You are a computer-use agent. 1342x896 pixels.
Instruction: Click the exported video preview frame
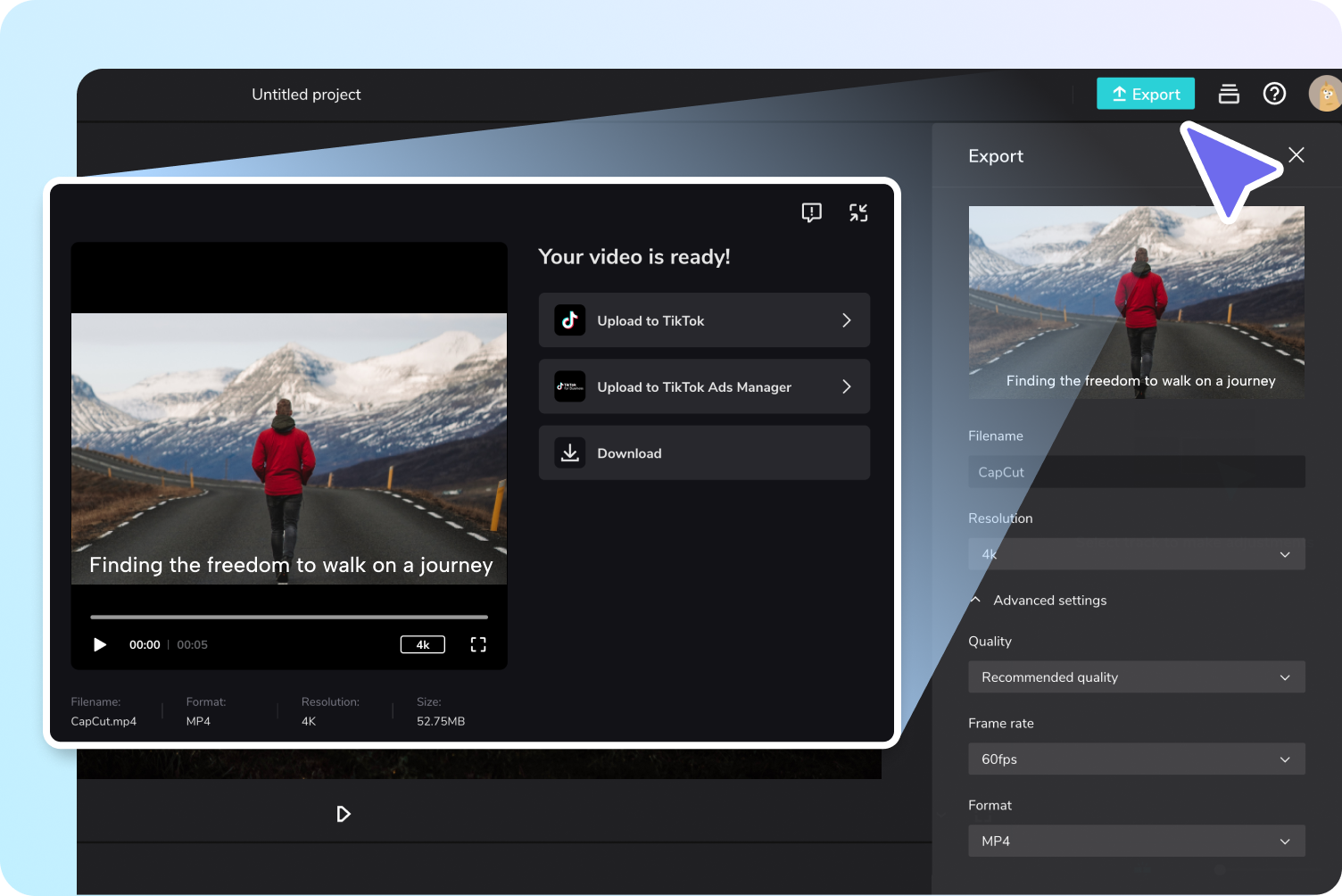[x=289, y=449]
